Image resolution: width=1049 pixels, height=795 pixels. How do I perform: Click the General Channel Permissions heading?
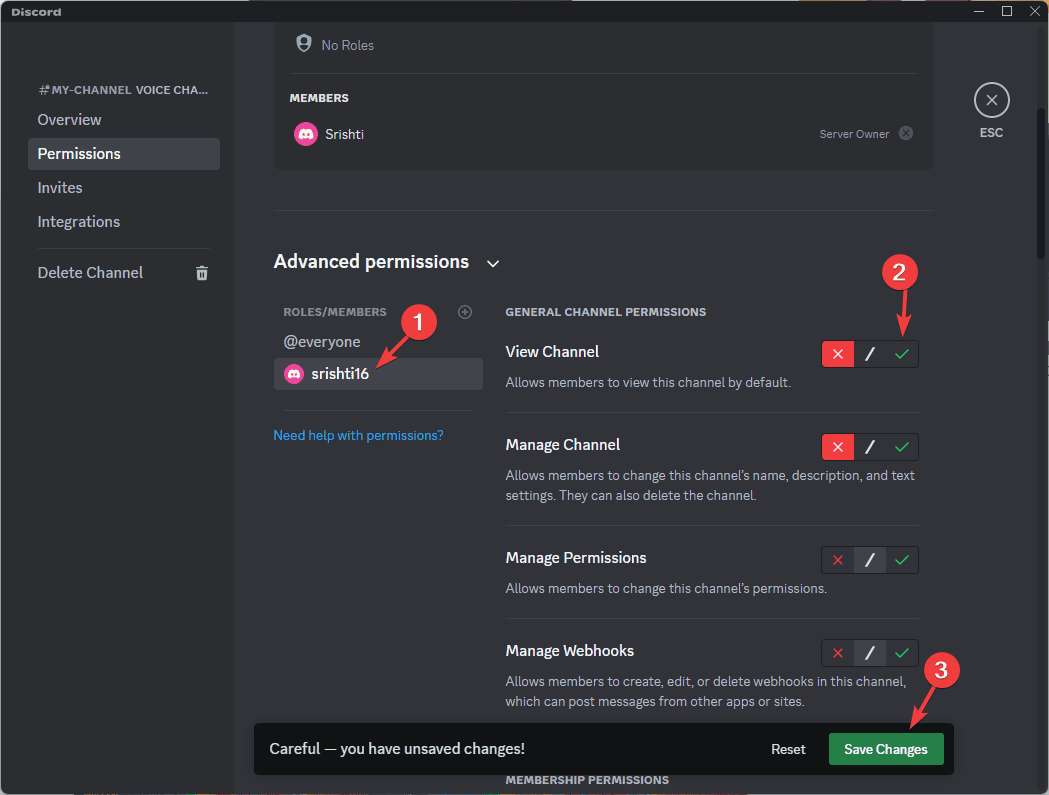(605, 312)
